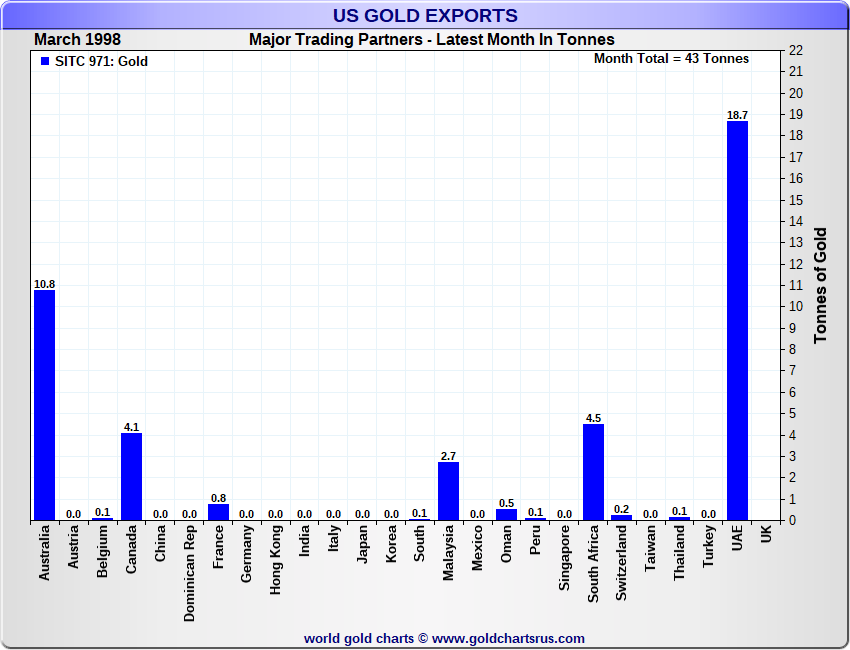Click the '0.8' value above France
This screenshot has height=650, width=850.
(218, 498)
